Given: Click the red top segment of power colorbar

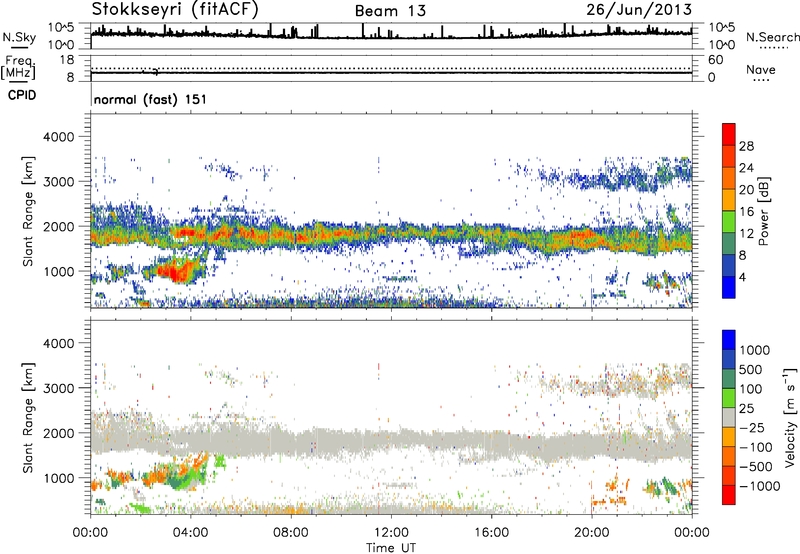Looking at the screenshot, I should point(729,134).
